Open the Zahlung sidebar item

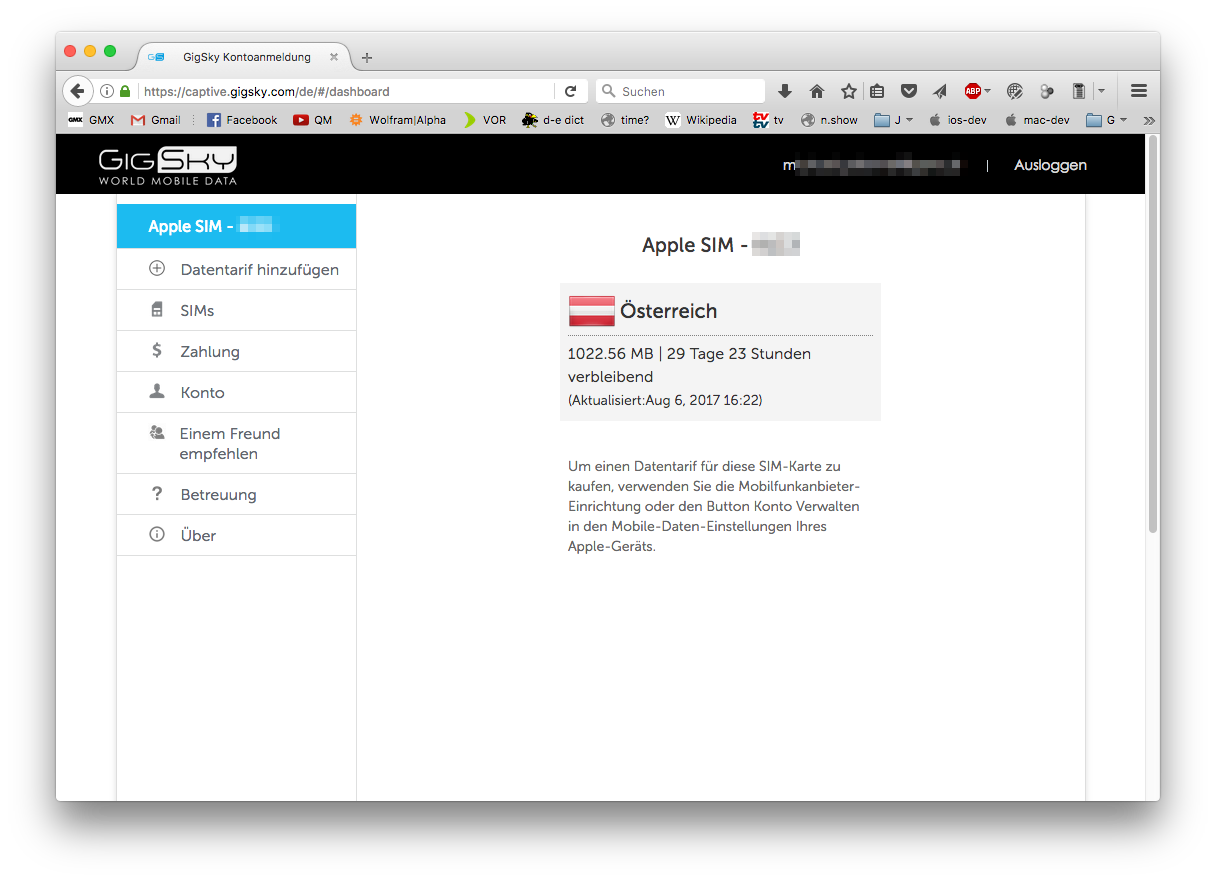(x=210, y=352)
